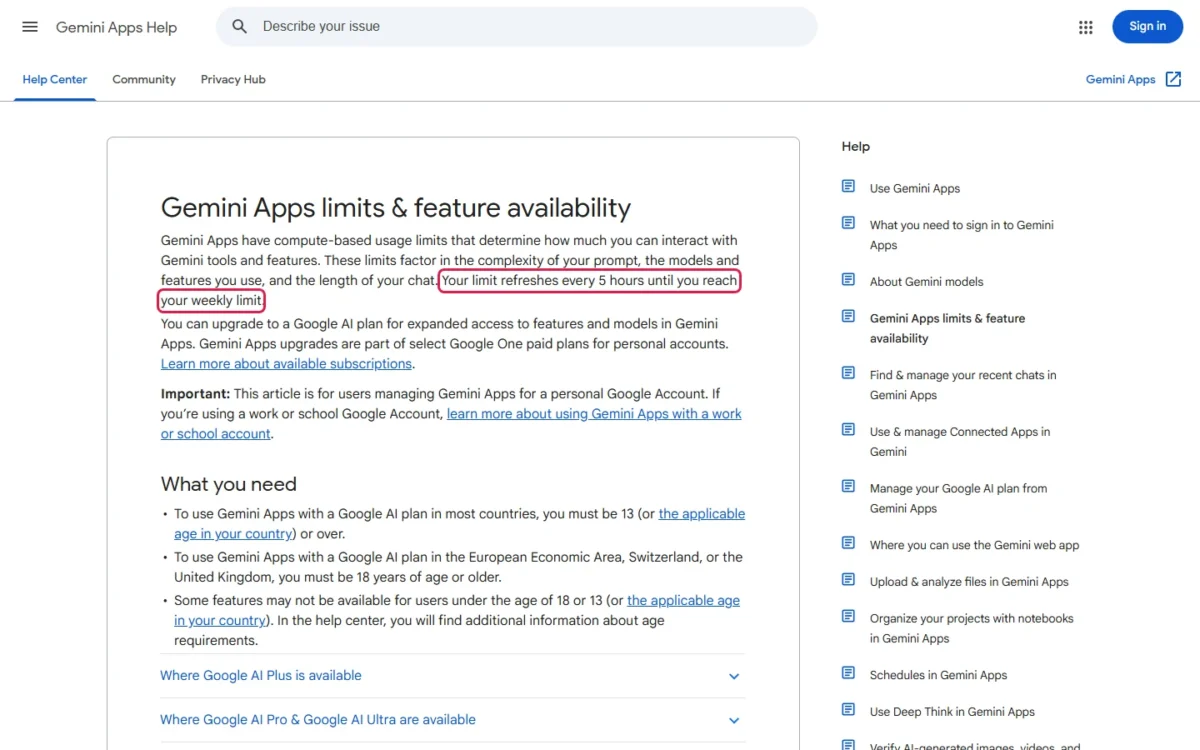Open Use Deep Think in Gemini Apps article
Image resolution: width=1200 pixels, height=750 pixels.
coord(952,712)
